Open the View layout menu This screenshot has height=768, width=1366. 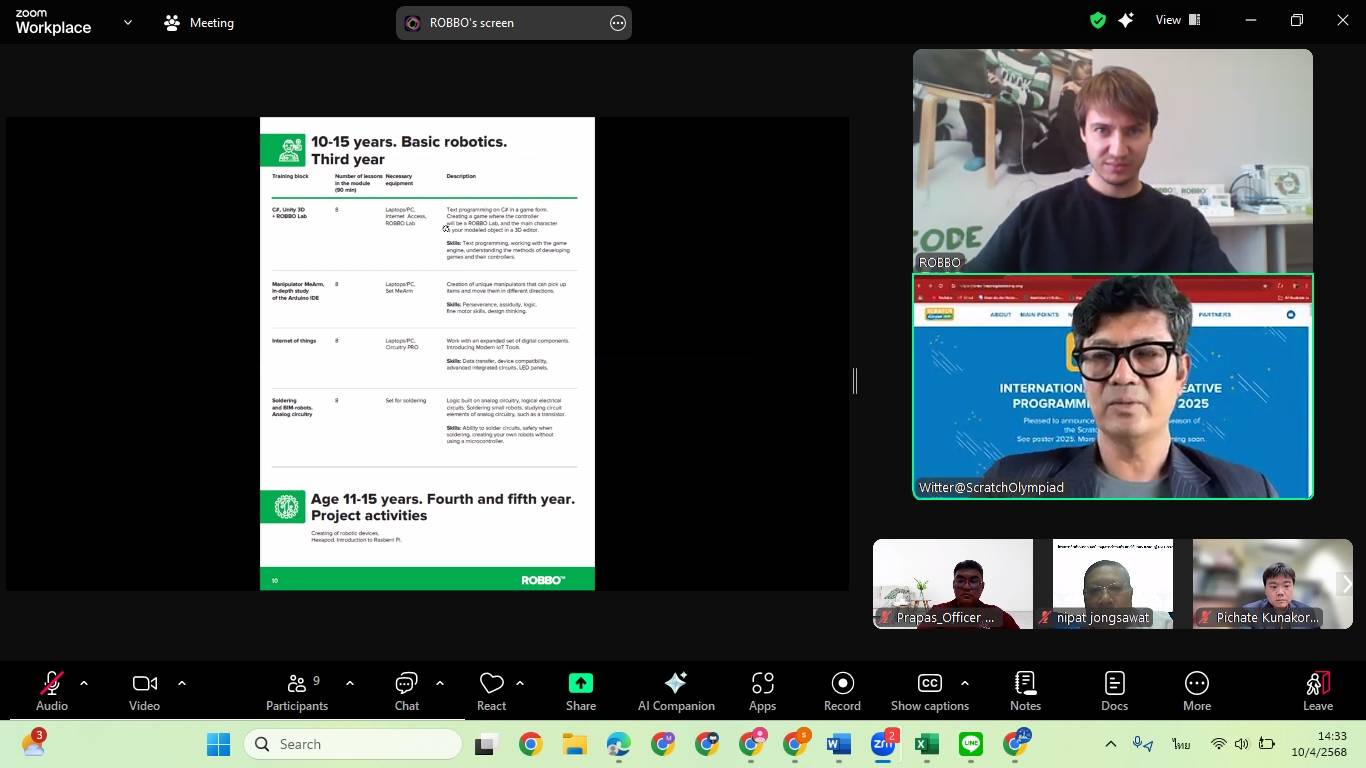coord(1178,20)
